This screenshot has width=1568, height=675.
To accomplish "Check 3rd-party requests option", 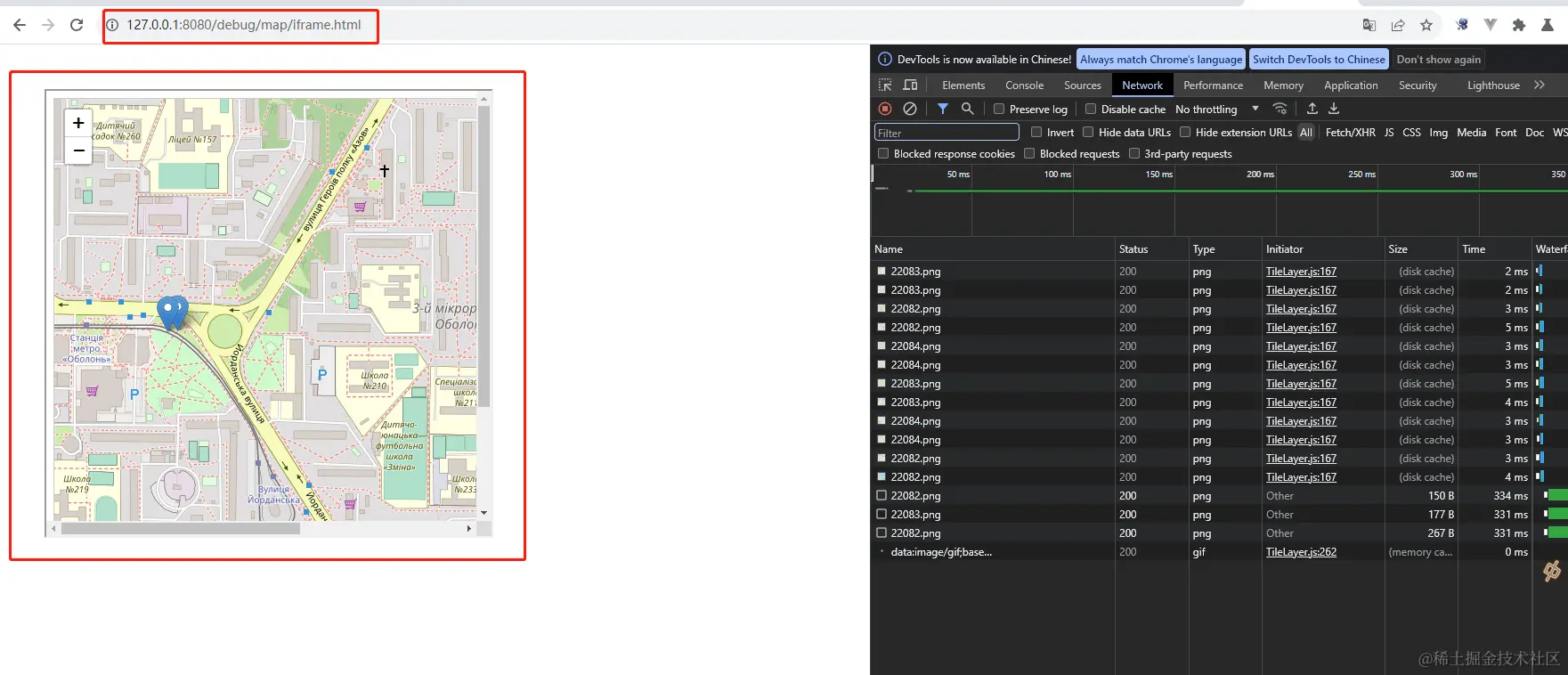I will [x=1134, y=153].
